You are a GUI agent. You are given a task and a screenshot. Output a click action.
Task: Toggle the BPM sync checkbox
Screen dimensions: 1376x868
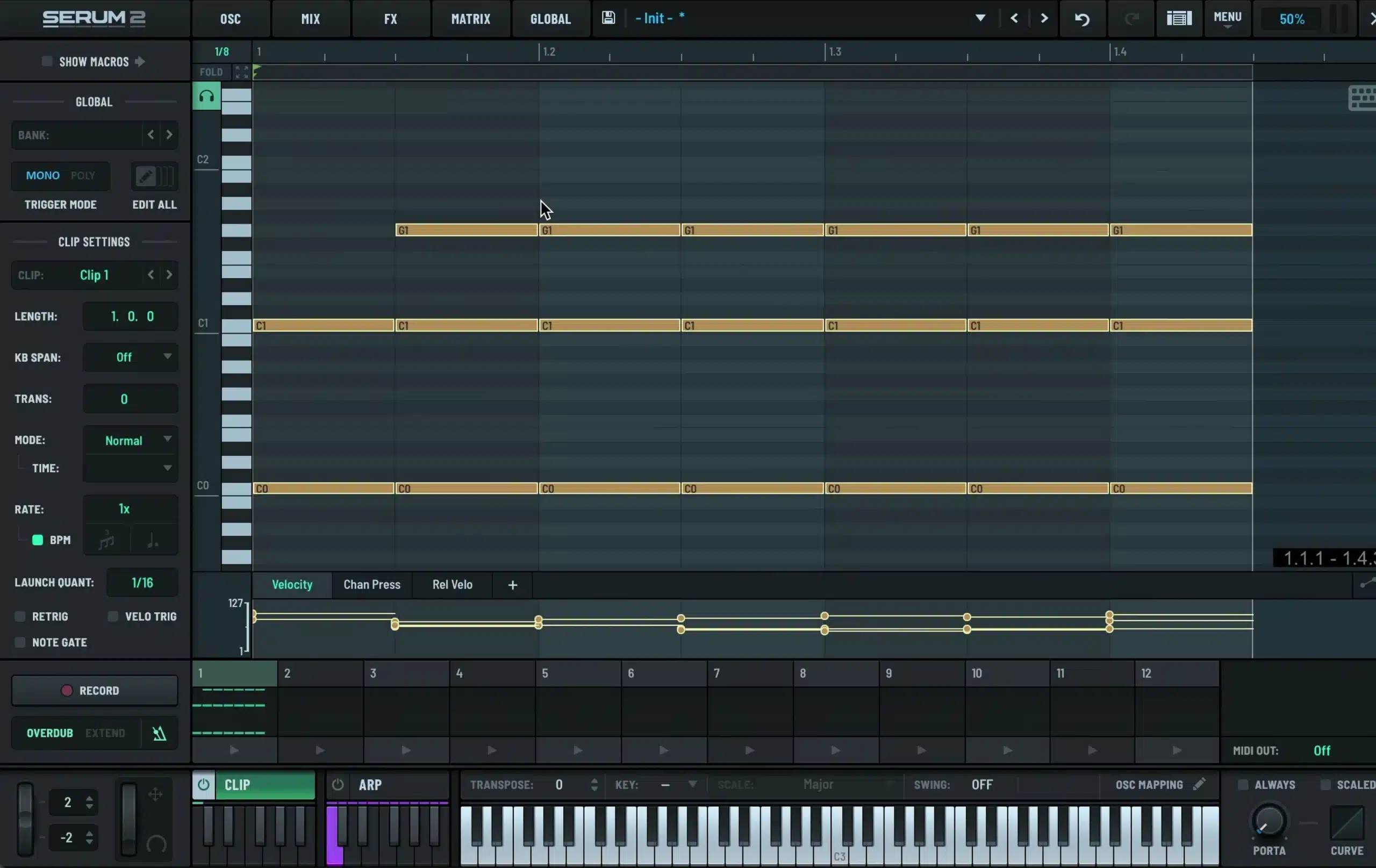click(38, 540)
